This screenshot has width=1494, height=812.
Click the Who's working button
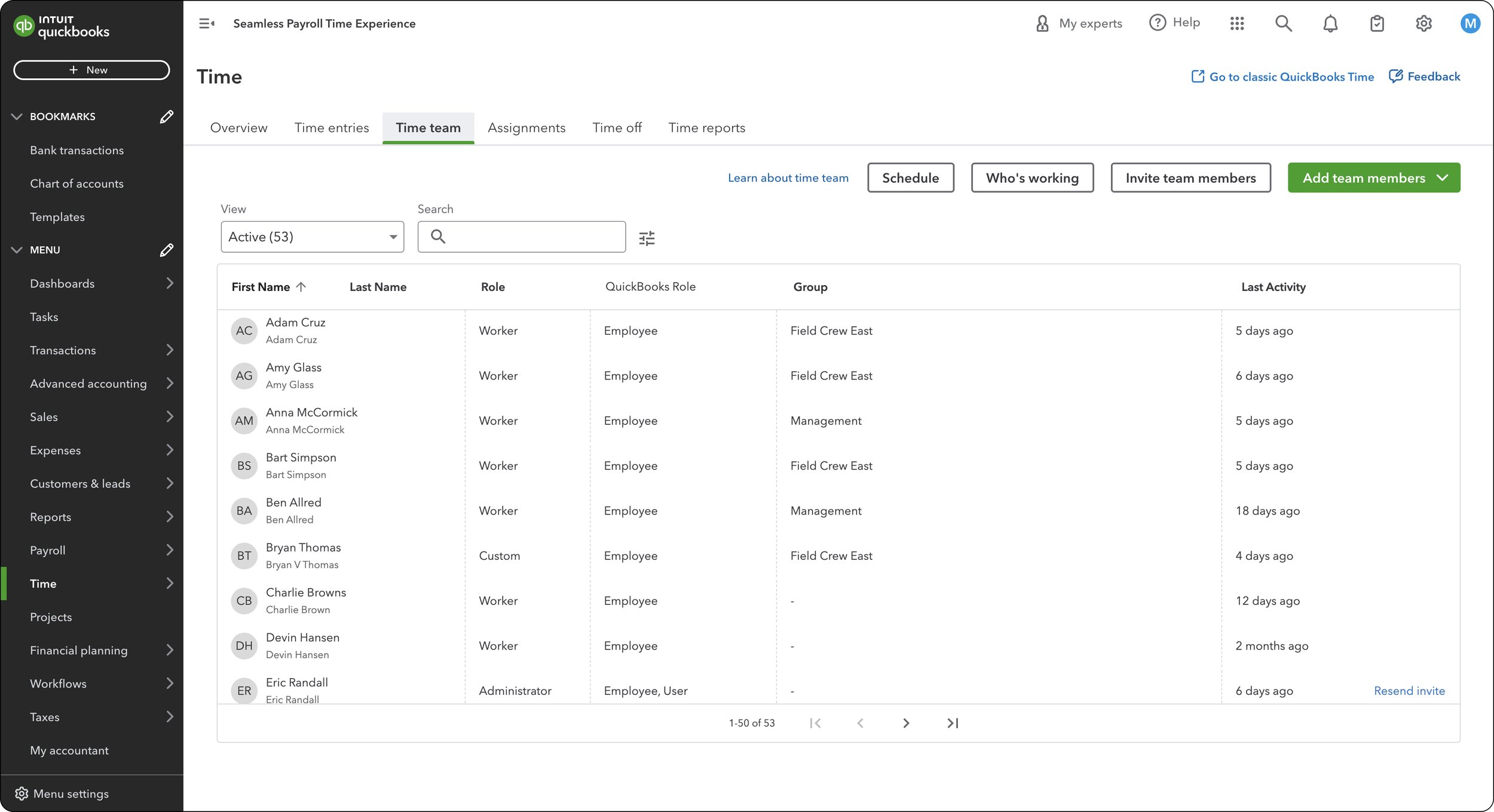[1031, 178]
